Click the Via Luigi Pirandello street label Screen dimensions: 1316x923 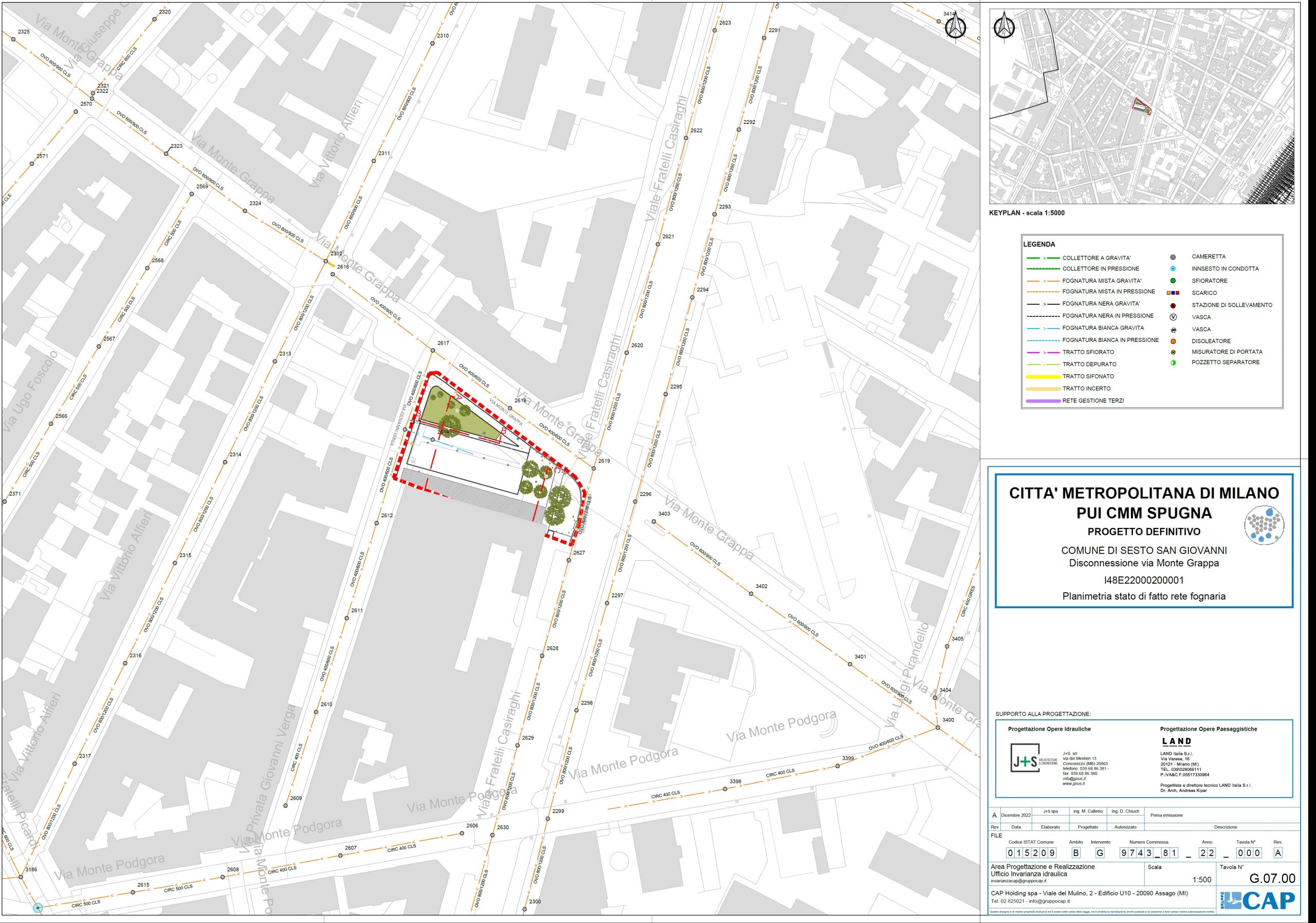point(906,675)
